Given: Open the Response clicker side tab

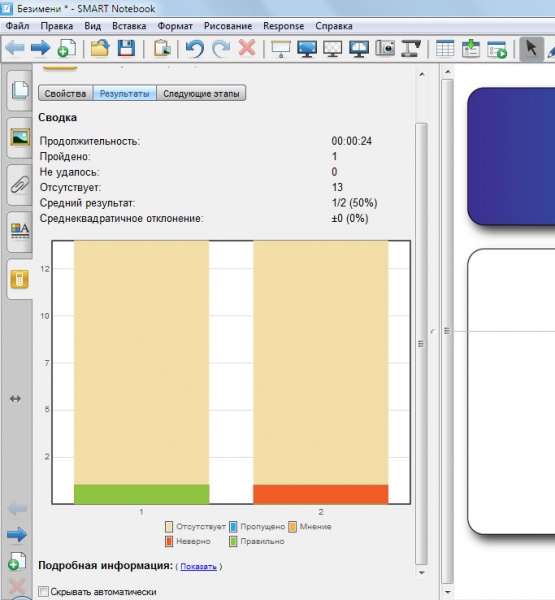Looking at the screenshot, I should coord(20,279).
